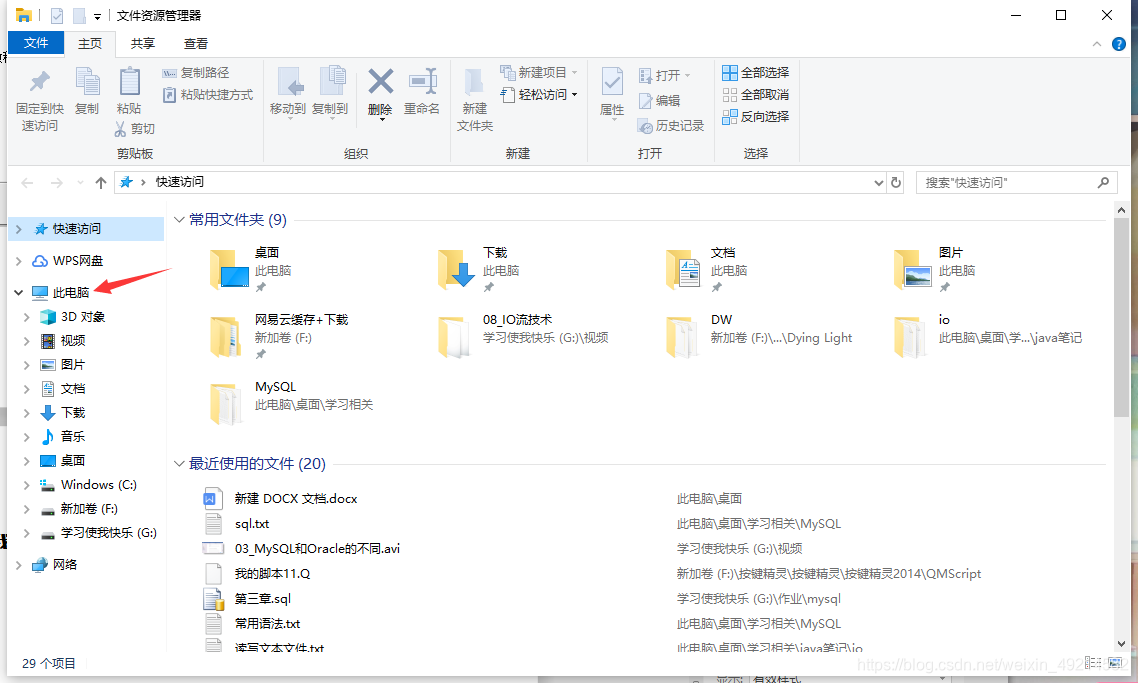Screen dimensions: 1138x683
Task: Collapse the 常用文件夹 section
Action: click(179, 219)
